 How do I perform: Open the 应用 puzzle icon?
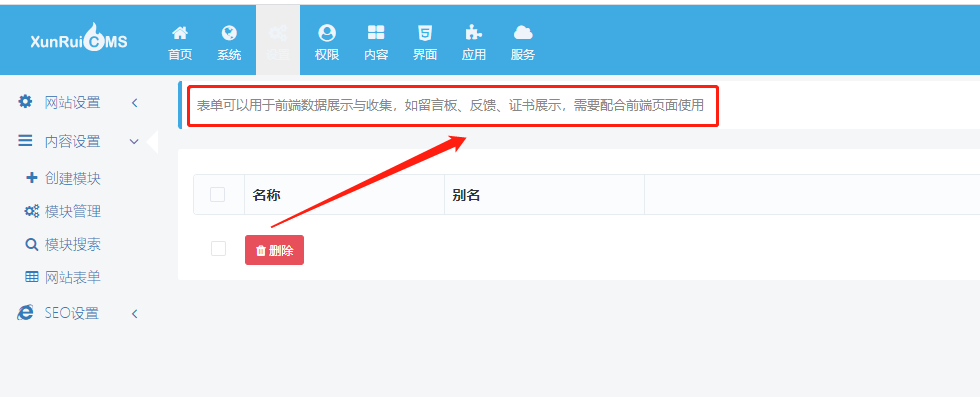point(474,32)
